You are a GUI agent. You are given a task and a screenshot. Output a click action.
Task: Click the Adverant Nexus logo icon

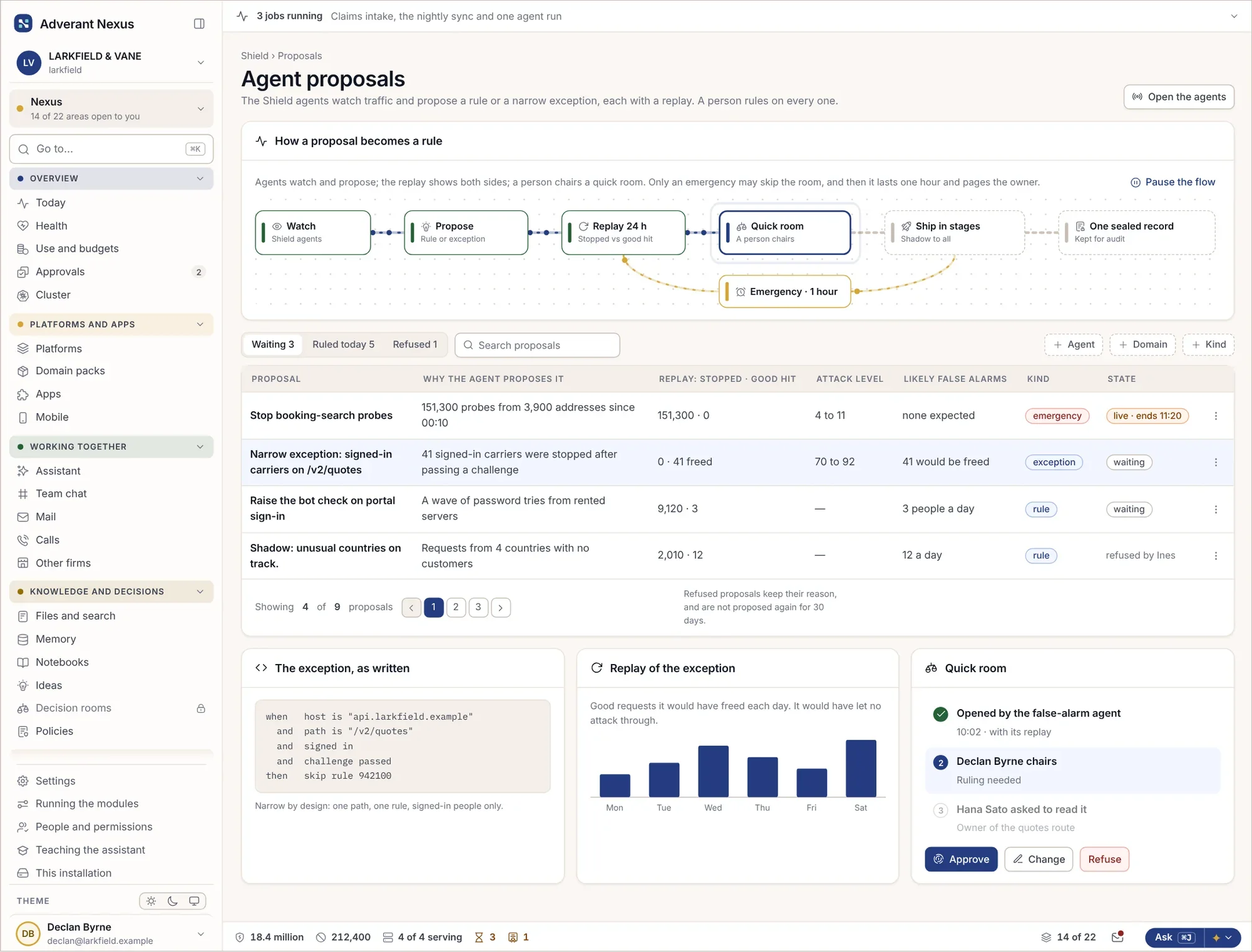[23, 24]
